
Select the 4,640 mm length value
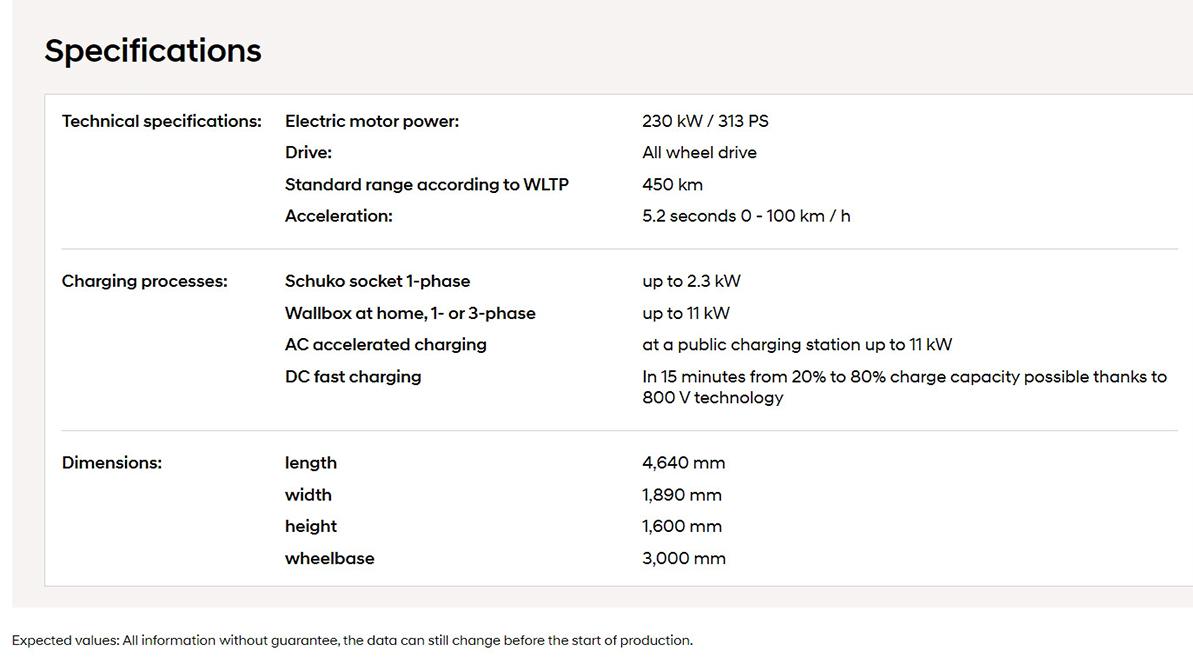[x=684, y=463]
